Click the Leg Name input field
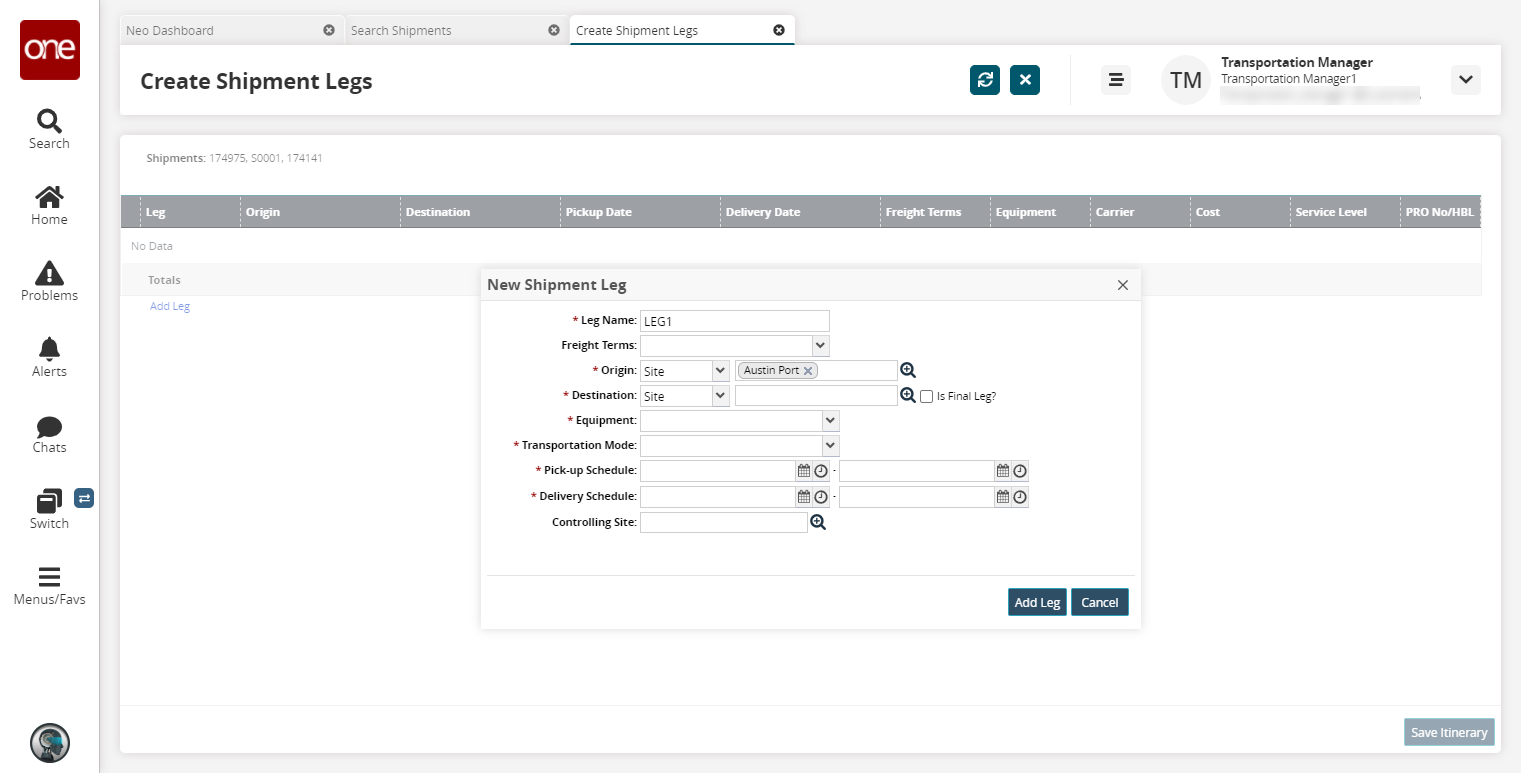 [734, 321]
